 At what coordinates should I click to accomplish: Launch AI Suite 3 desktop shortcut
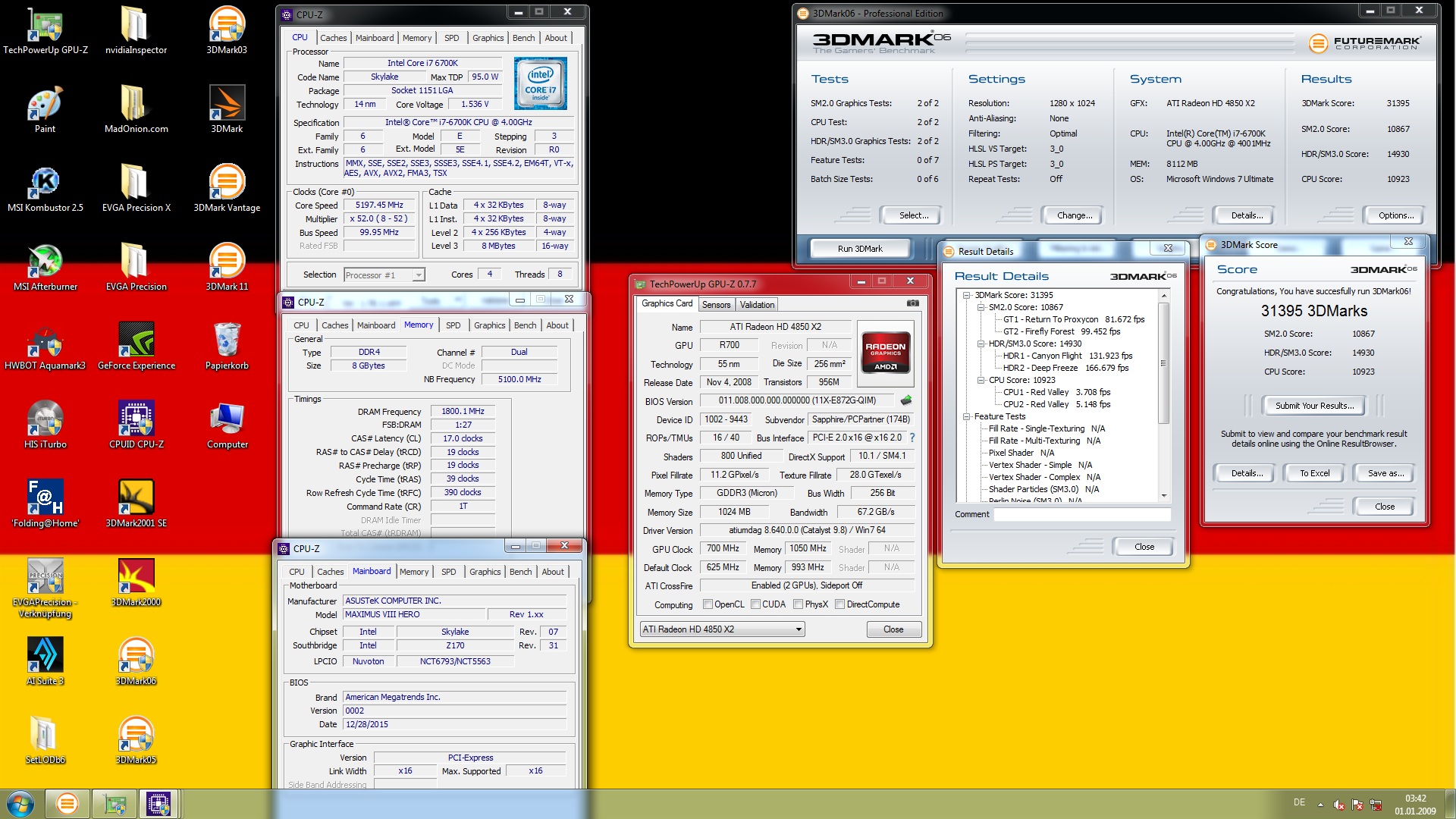click(x=45, y=662)
